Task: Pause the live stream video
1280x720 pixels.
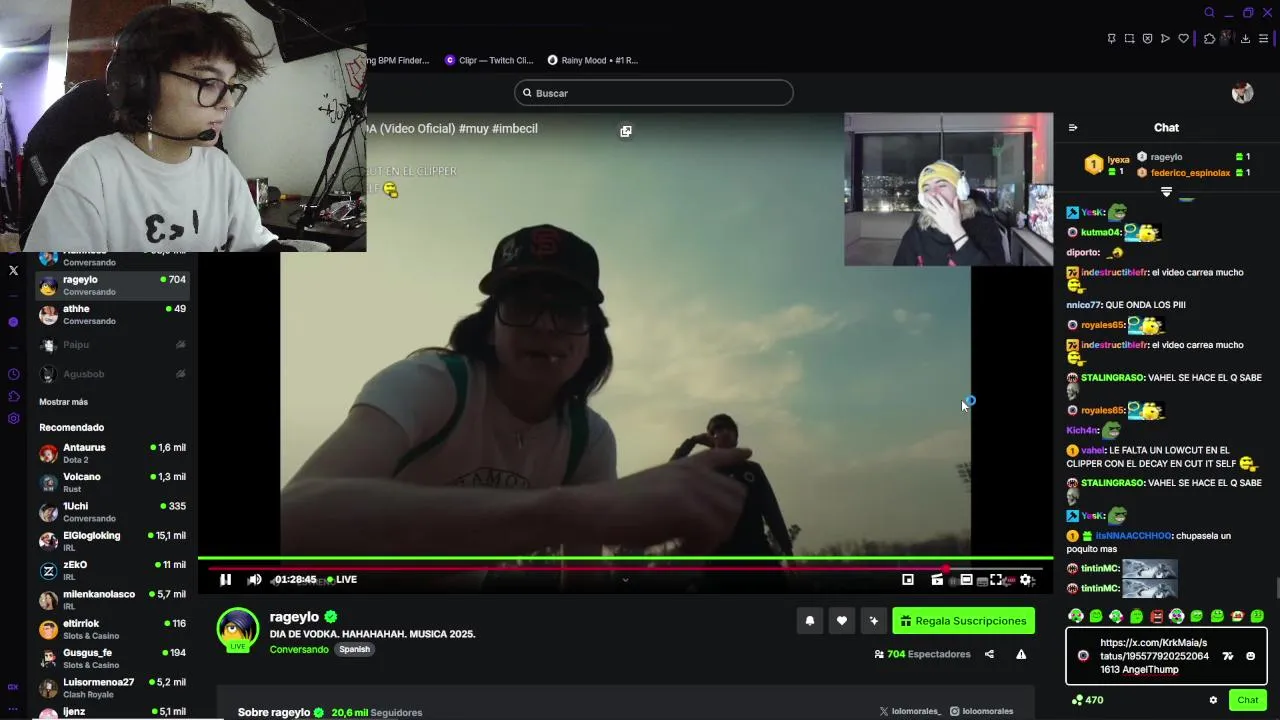Action: (226, 580)
